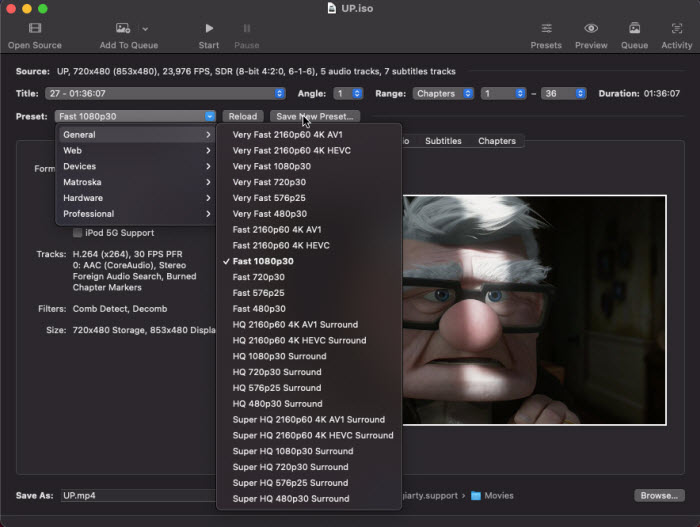700x527 pixels.
Task: Click the Pause toolbar icon
Action: coord(246,28)
